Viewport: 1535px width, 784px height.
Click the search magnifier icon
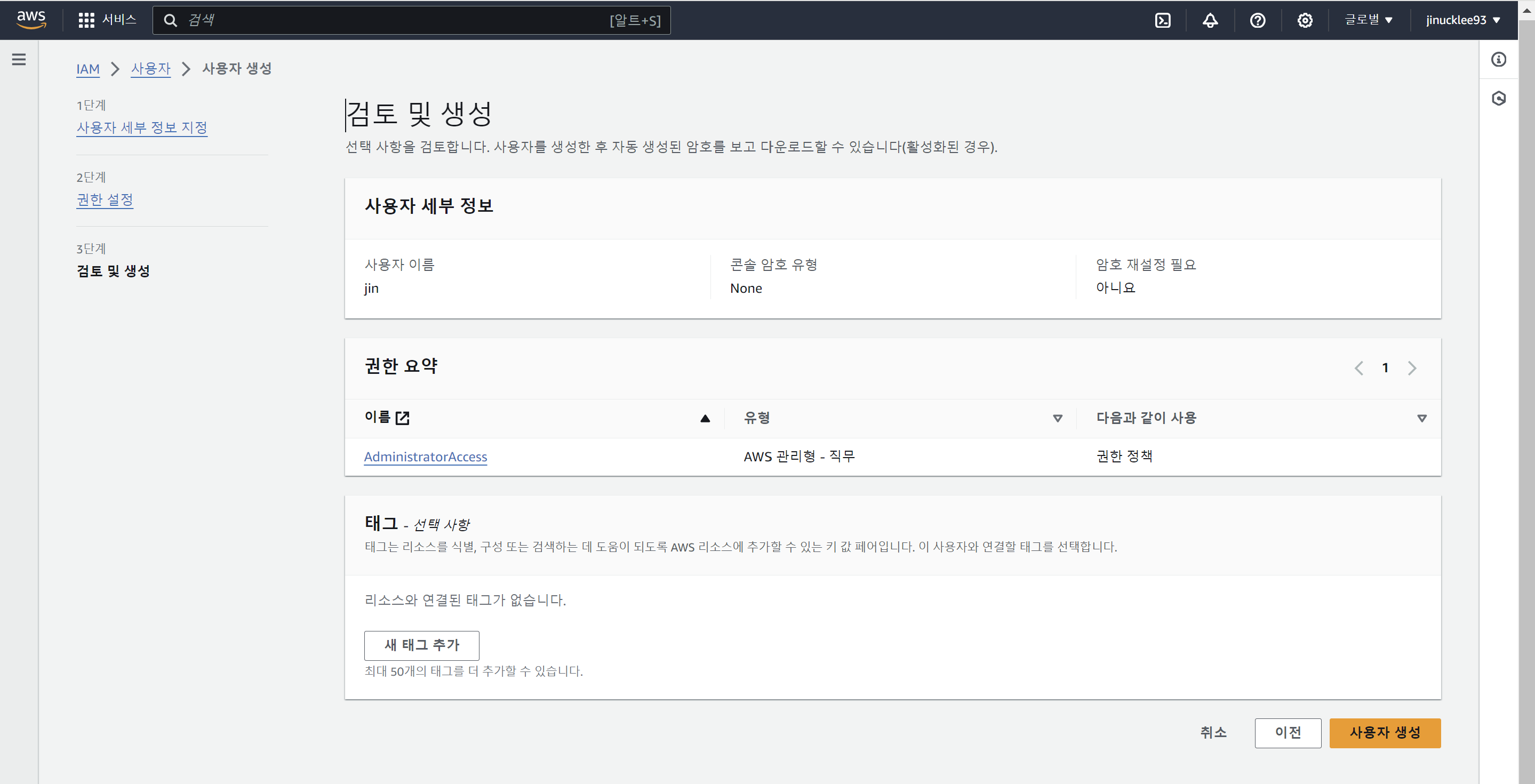coord(171,20)
